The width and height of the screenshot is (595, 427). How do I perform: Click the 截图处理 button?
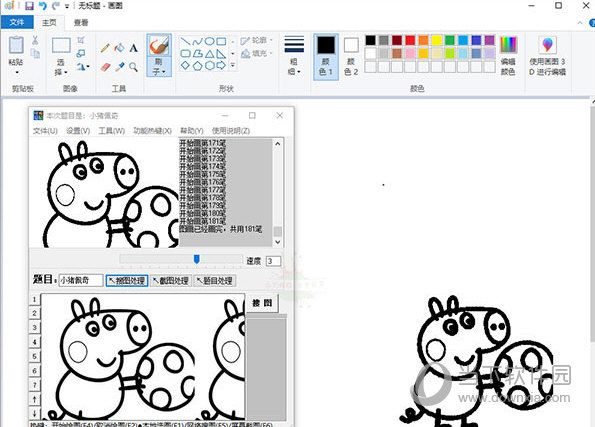[x=171, y=280]
